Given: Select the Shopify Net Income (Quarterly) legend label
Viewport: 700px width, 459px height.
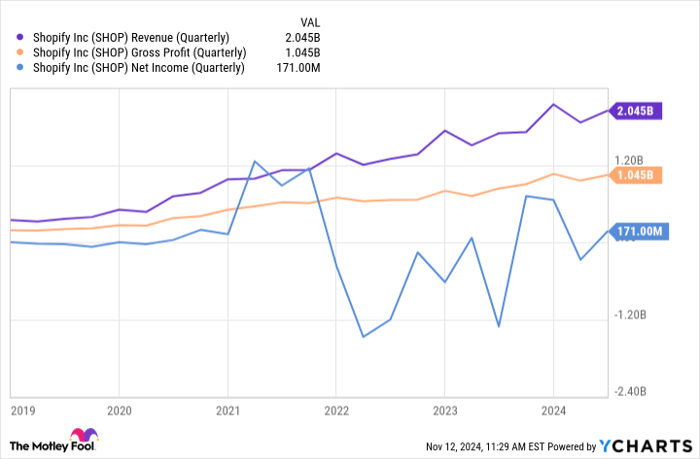Looking at the screenshot, I should click(x=137, y=68).
